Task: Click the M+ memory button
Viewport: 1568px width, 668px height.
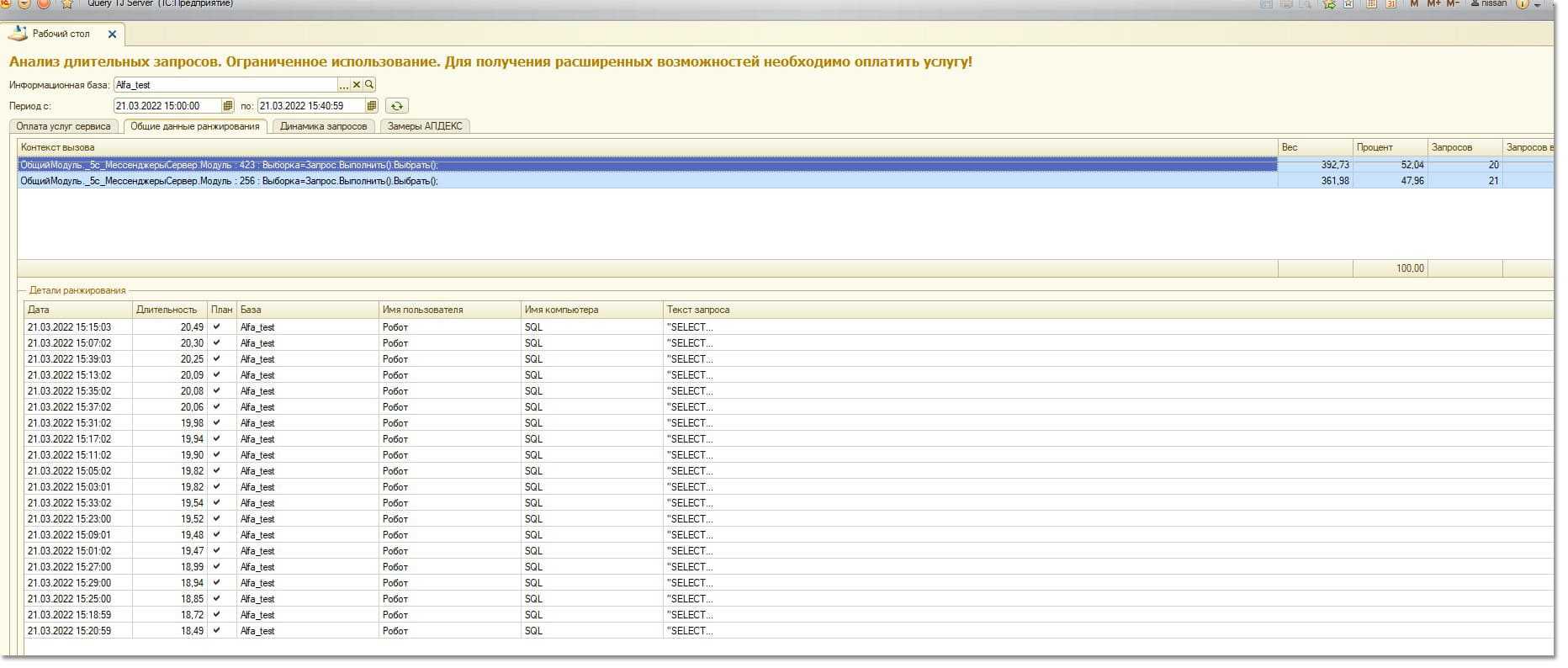Action: click(1433, 4)
